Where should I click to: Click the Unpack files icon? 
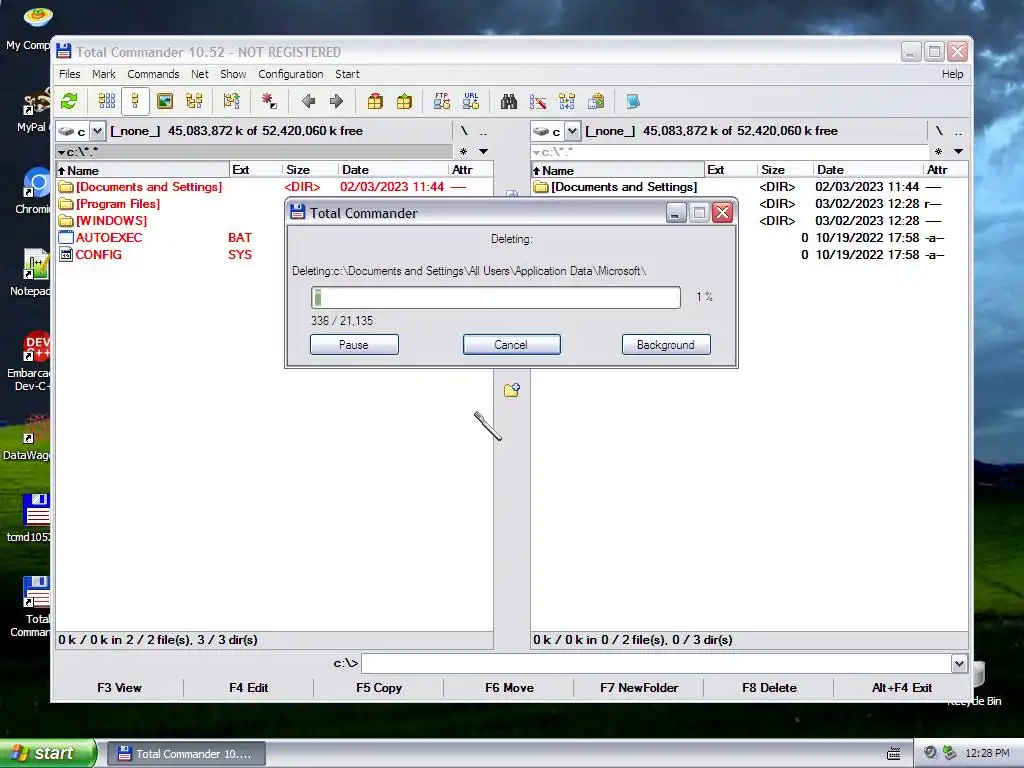(x=404, y=101)
